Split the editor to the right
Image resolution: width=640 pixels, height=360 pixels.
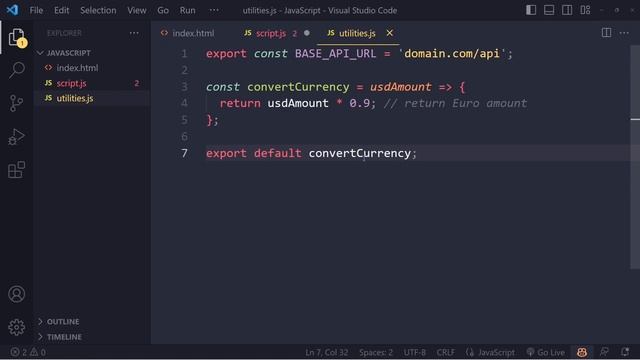coord(606,33)
